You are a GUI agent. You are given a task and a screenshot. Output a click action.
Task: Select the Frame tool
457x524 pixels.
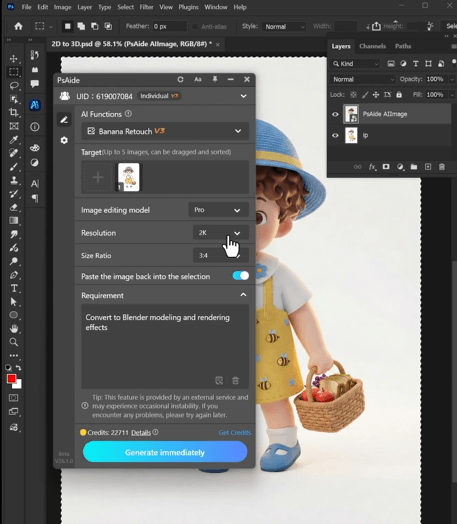(x=14, y=126)
